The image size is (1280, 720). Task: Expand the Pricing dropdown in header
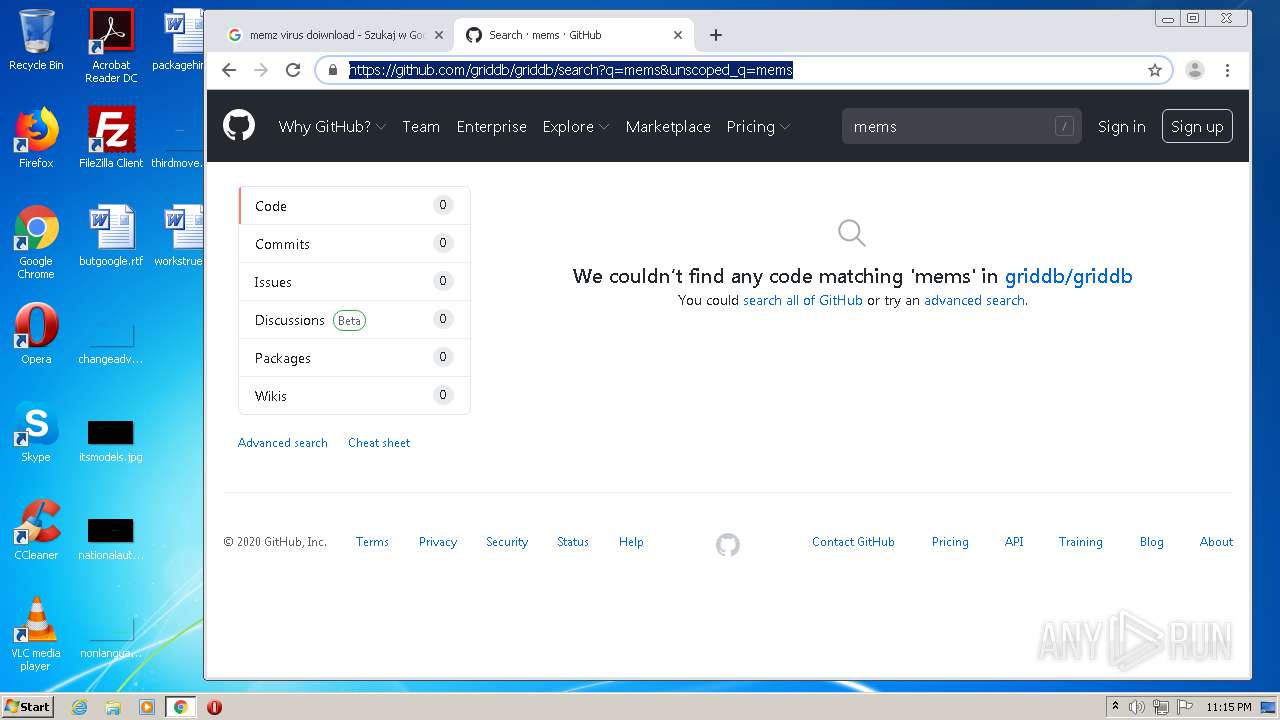click(x=758, y=127)
